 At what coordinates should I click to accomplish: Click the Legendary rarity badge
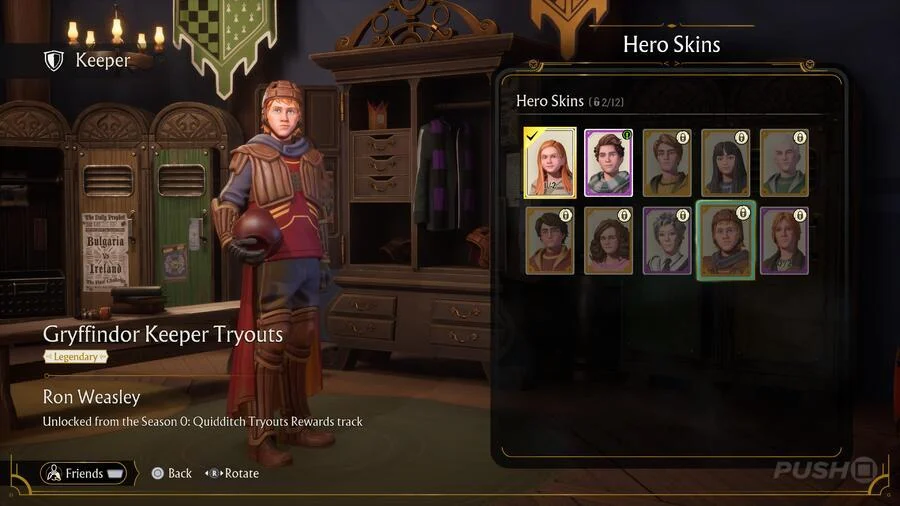(x=76, y=357)
